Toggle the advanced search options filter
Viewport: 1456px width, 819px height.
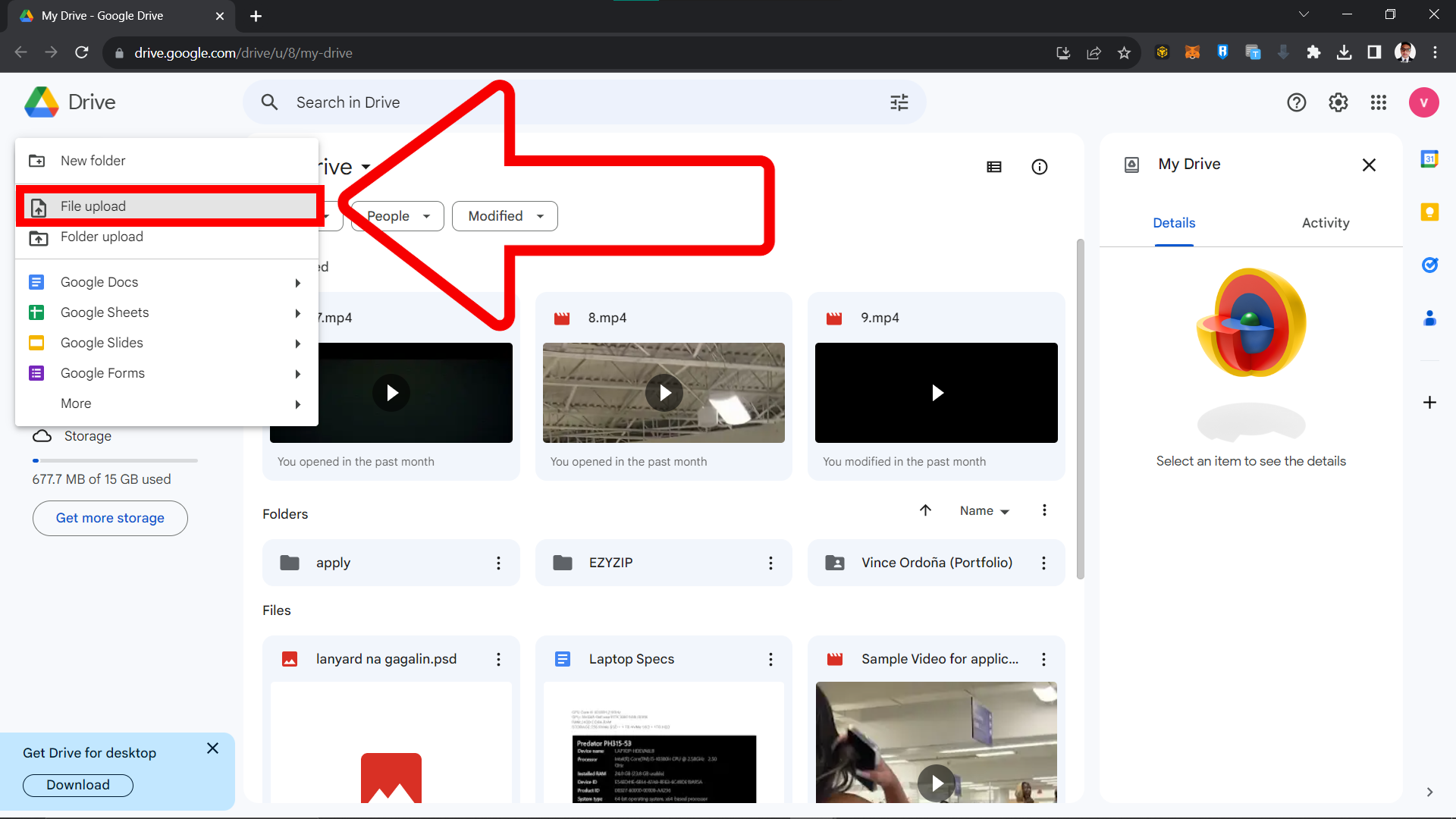(899, 102)
